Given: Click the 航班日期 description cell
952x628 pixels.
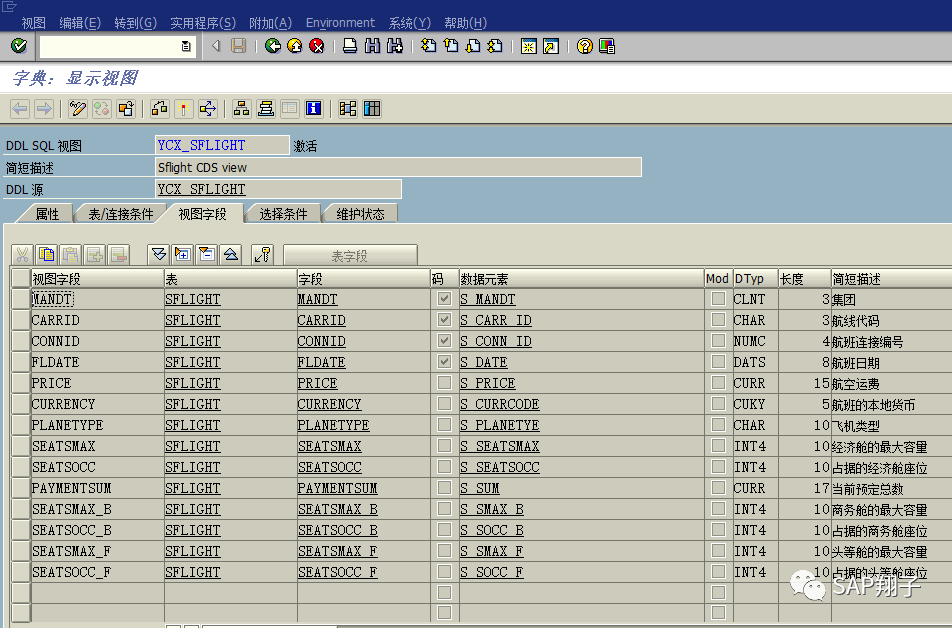Looking at the screenshot, I should 856,363.
